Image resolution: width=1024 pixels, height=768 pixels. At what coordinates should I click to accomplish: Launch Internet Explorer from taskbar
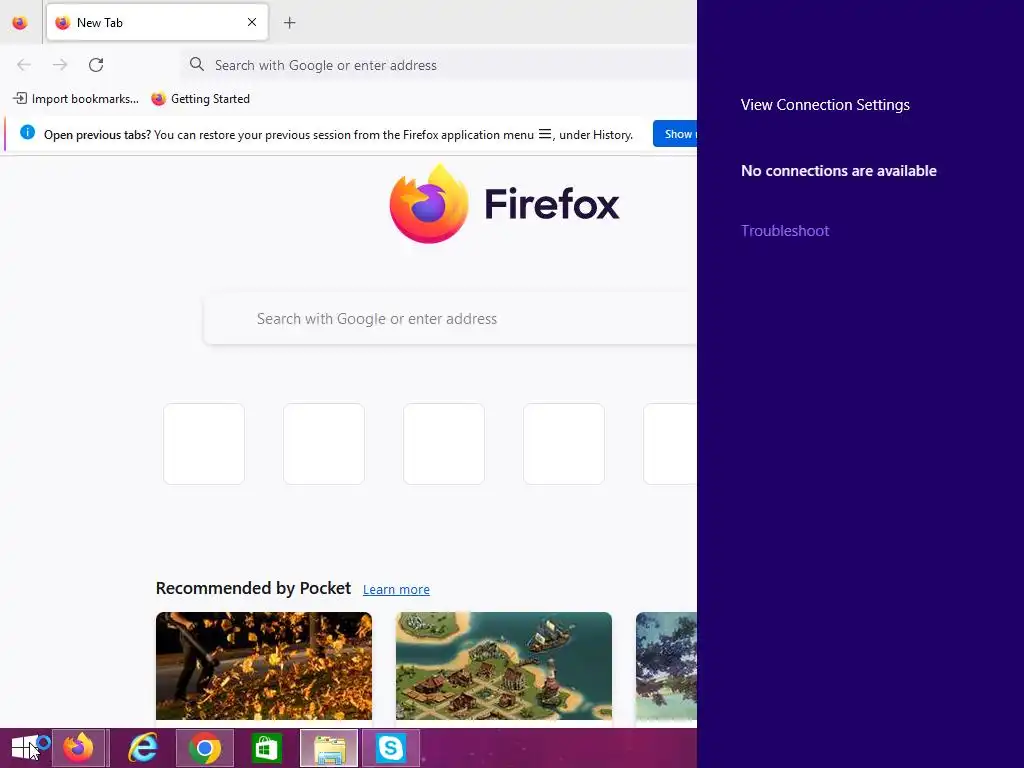(x=142, y=748)
